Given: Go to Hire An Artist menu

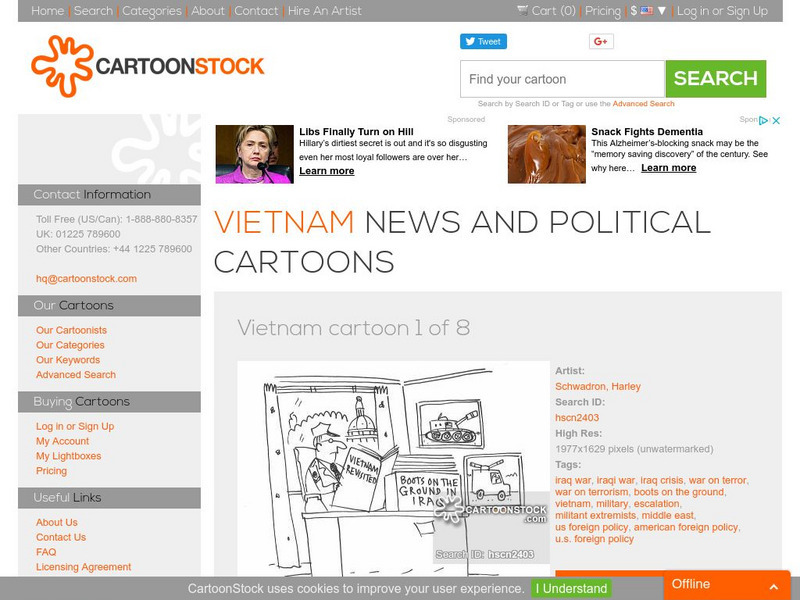Looking at the screenshot, I should pyautogui.click(x=324, y=11).
